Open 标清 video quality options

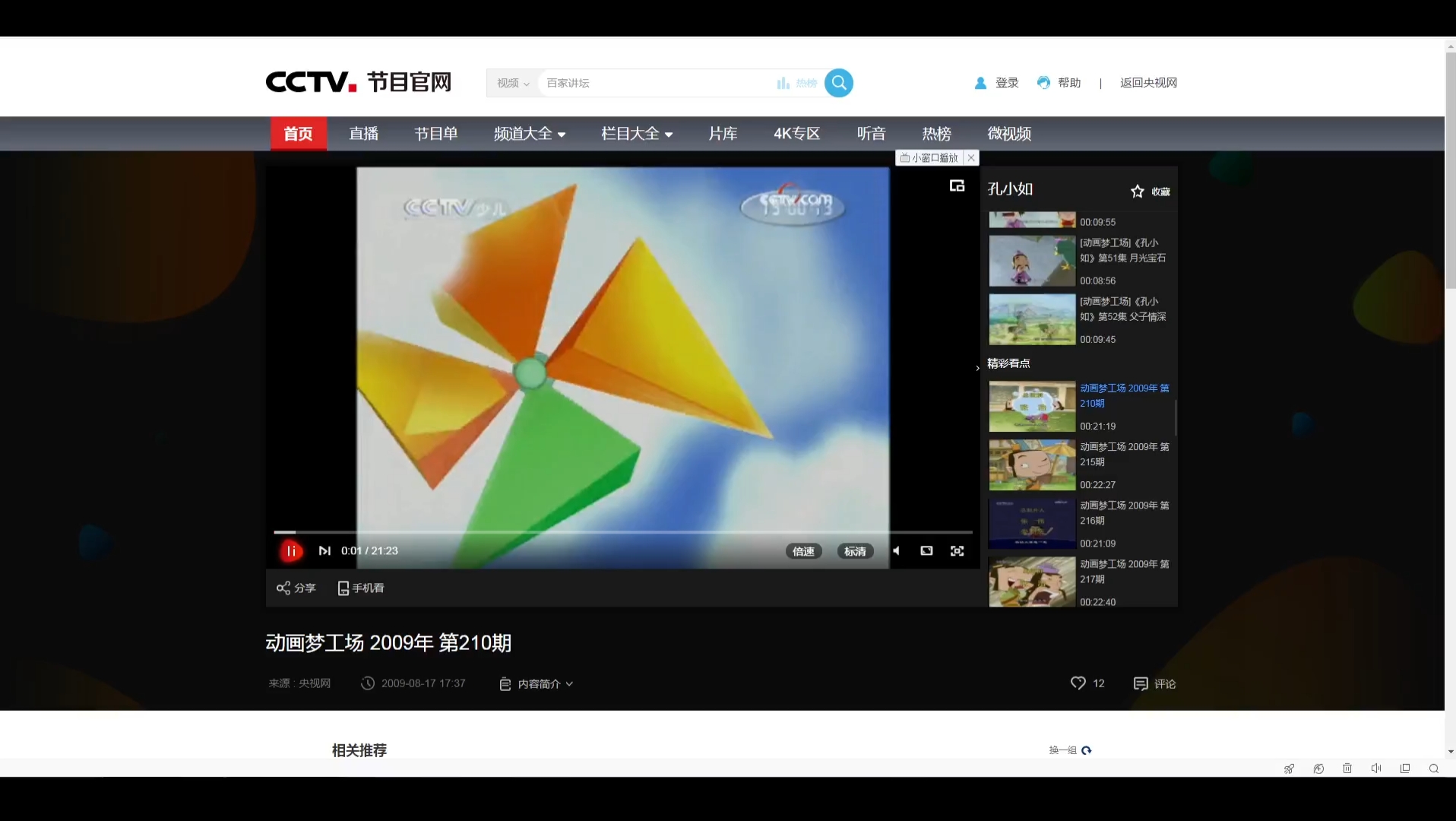coord(855,551)
